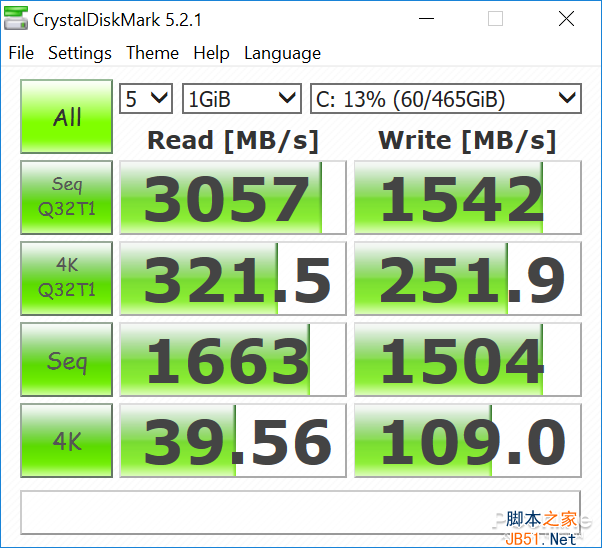
Task: Start the plain 4K benchmark
Action: (66, 440)
